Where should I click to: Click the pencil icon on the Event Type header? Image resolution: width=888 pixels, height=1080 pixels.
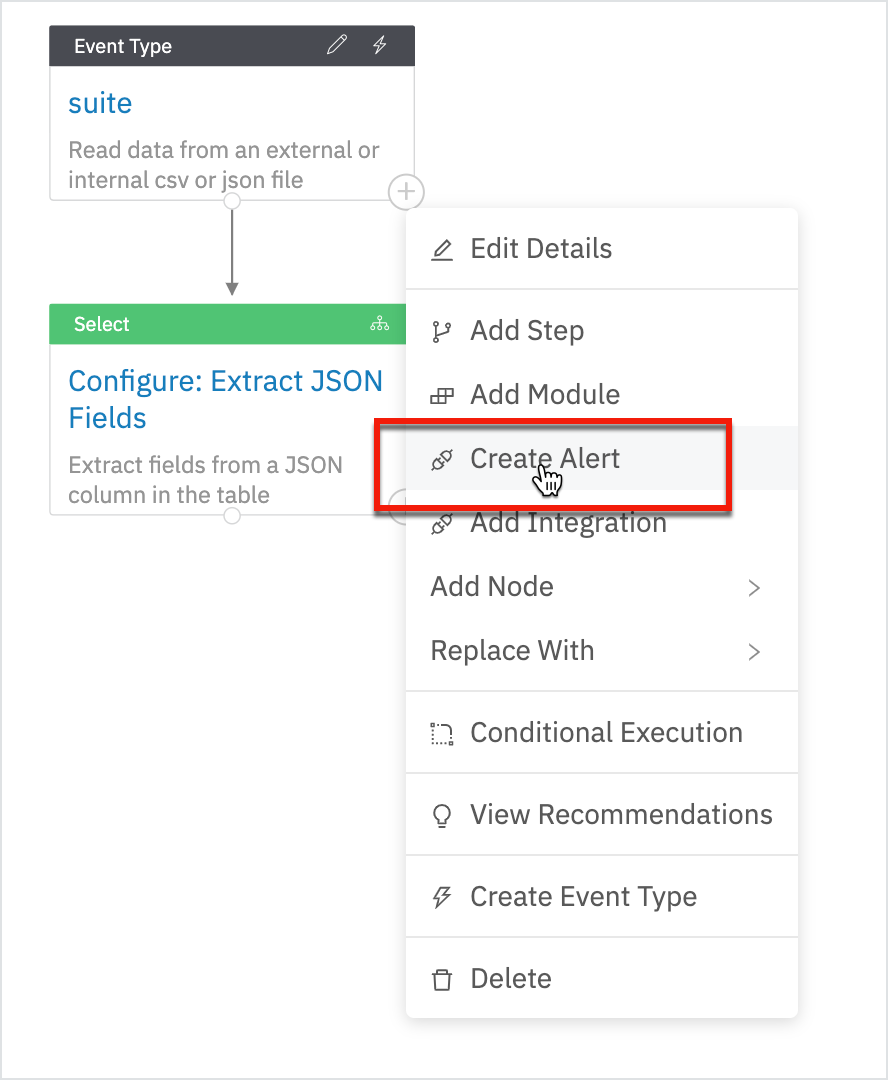[x=335, y=44]
